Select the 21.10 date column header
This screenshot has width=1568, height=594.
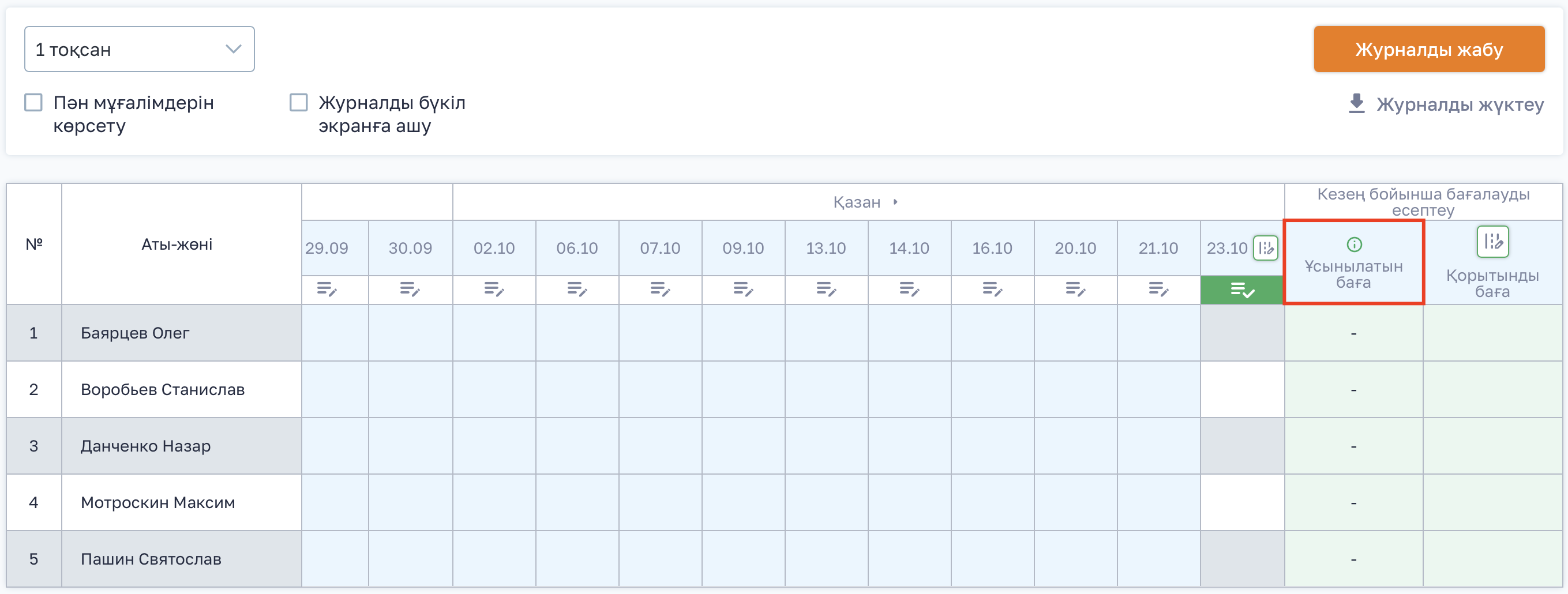click(x=1158, y=249)
